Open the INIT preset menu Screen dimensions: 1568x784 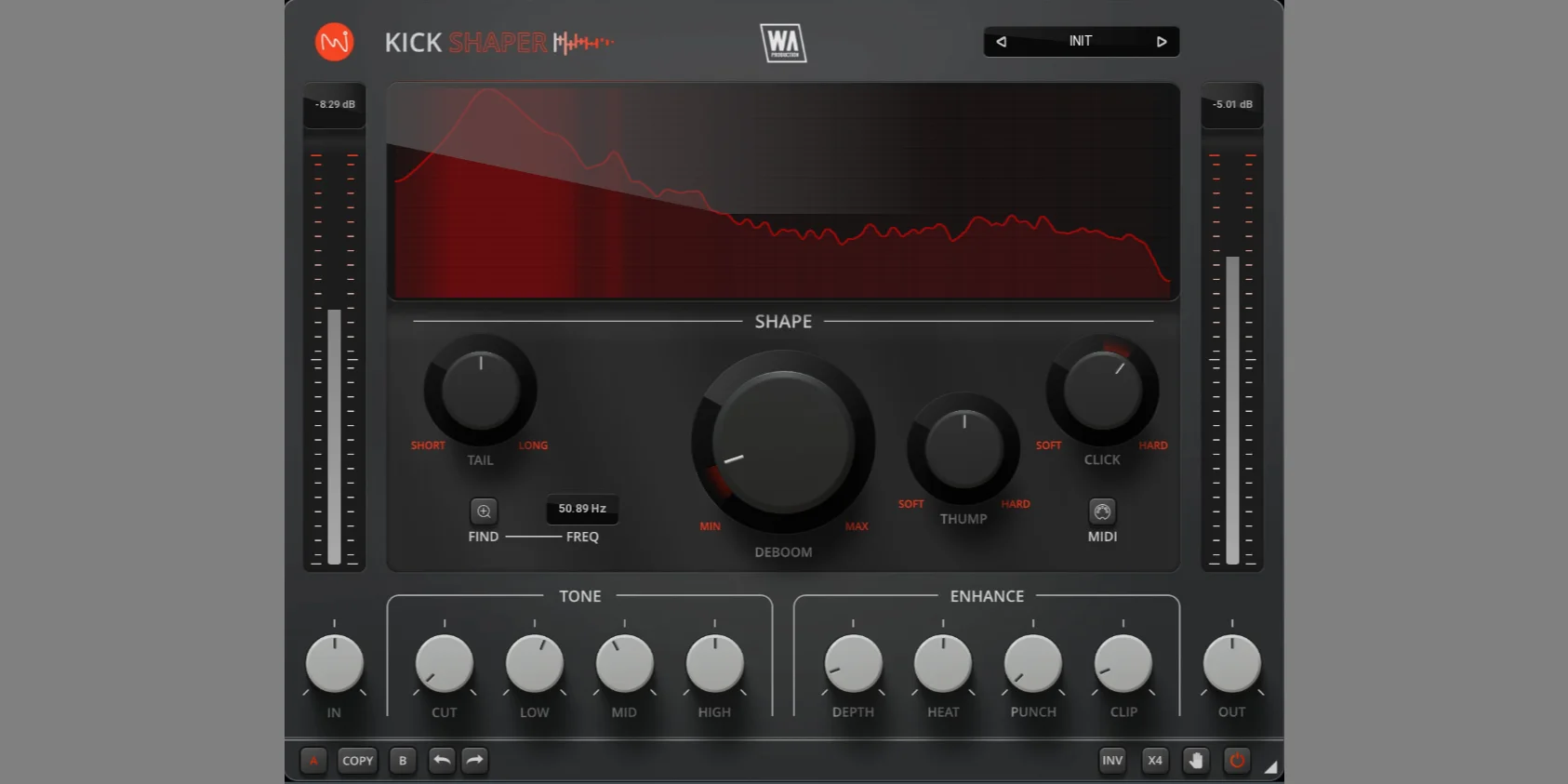1081,42
